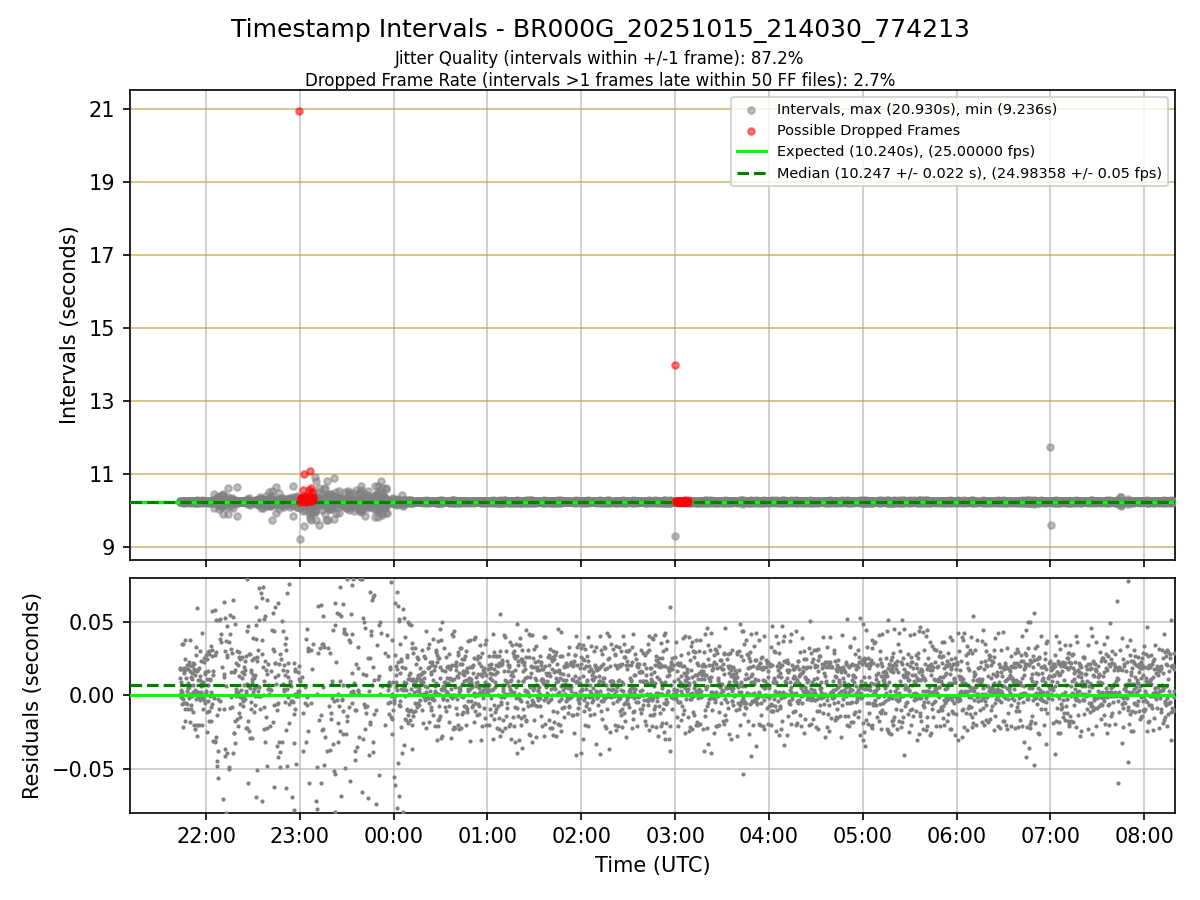The image size is (1200, 900).
Task: Click the red outlier point at 14 seconds
Action: point(675,365)
